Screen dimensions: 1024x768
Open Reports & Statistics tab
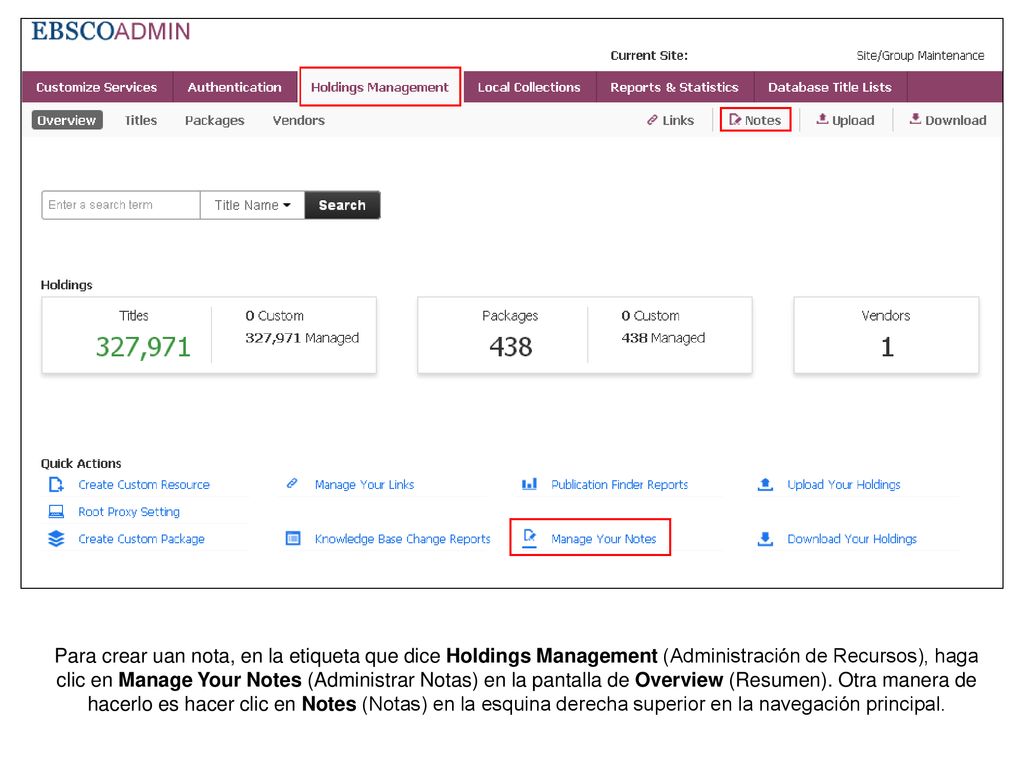click(674, 87)
